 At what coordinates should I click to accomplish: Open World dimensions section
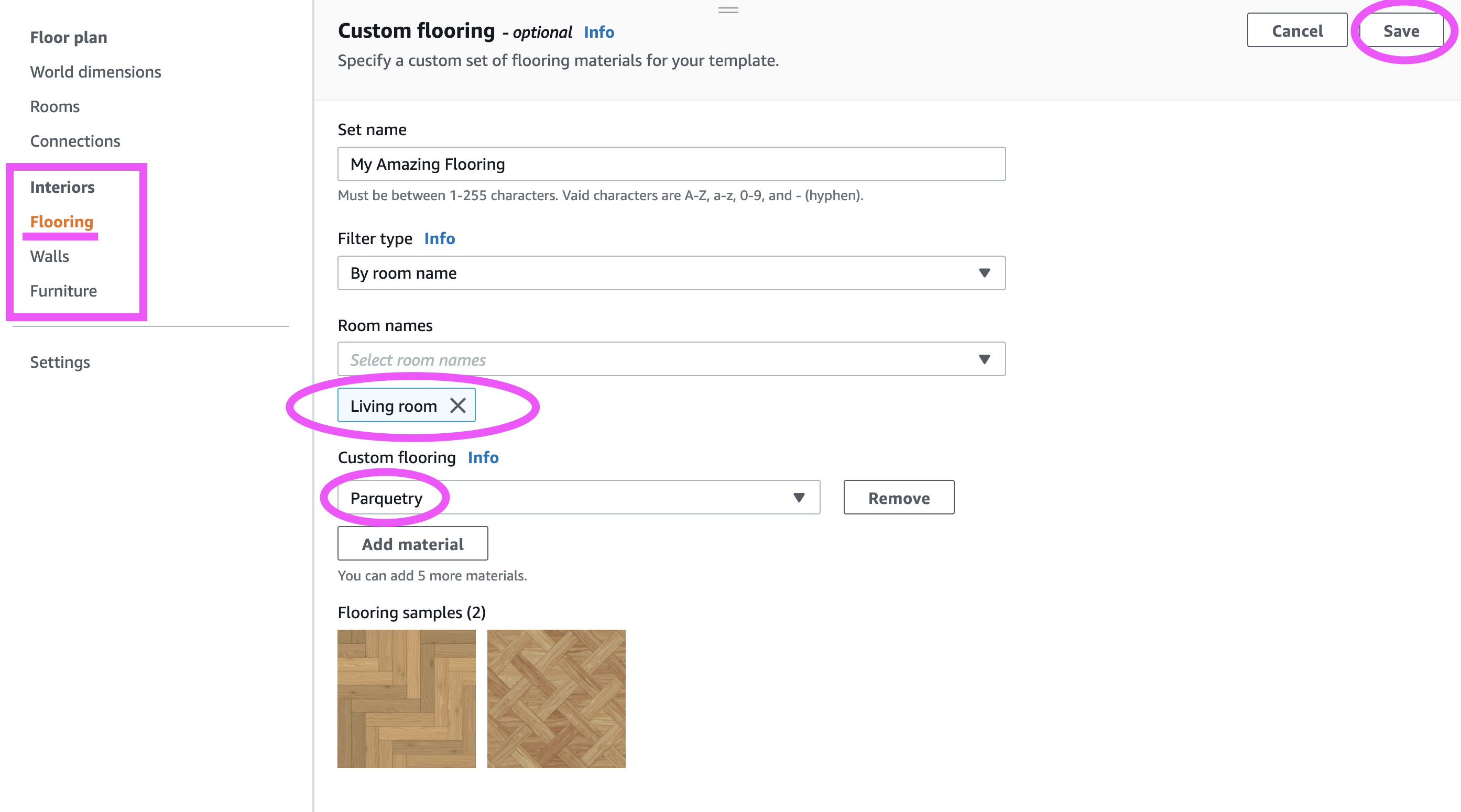(95, 72)
